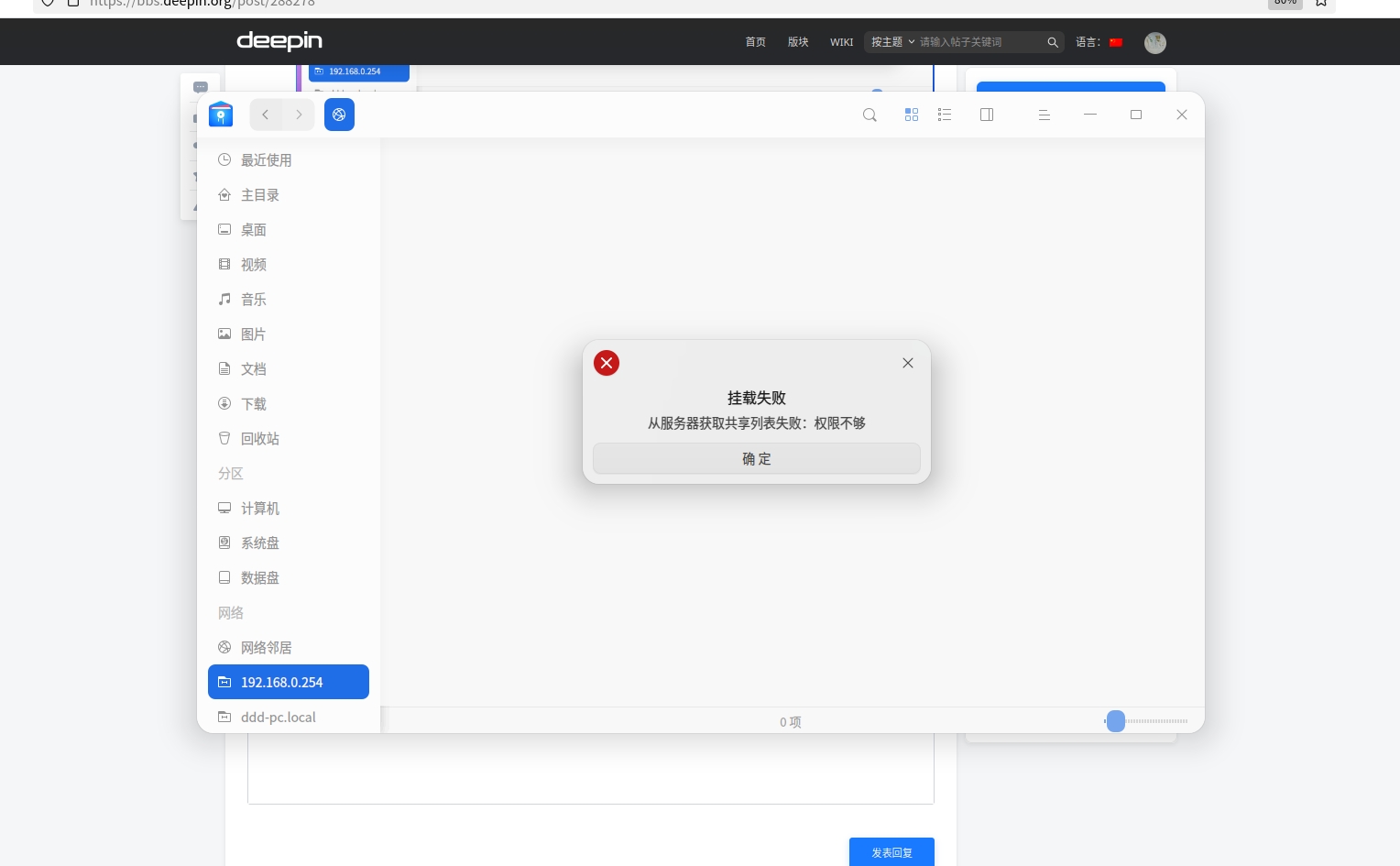Open 音乐 folder in the sidebar
This screenshot has height=866, width=1400.
pos(289,300)
